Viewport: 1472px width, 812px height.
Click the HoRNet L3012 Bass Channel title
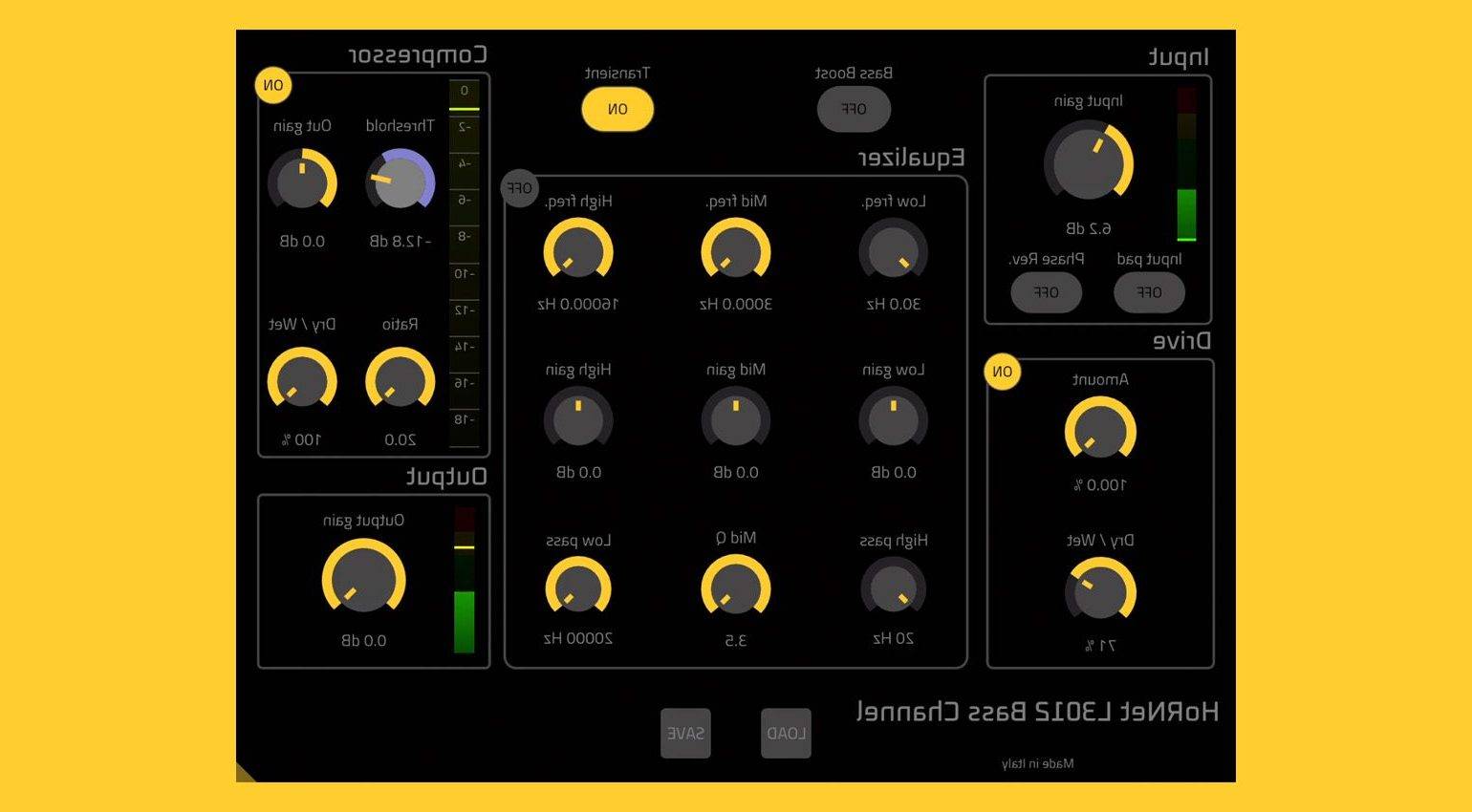(1037, 712)
